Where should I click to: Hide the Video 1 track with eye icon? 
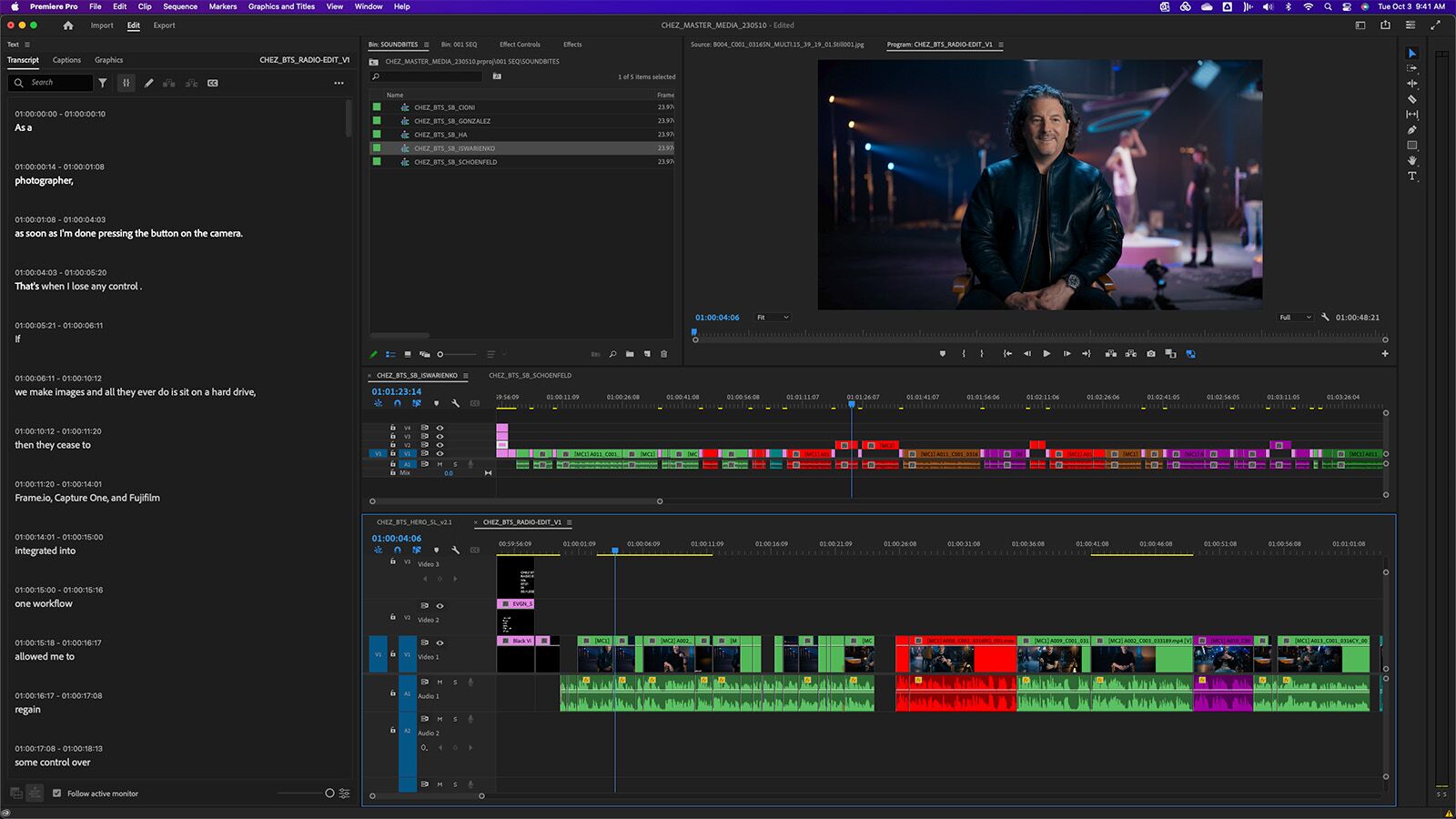pyautogui.click(x=440, y=642)
